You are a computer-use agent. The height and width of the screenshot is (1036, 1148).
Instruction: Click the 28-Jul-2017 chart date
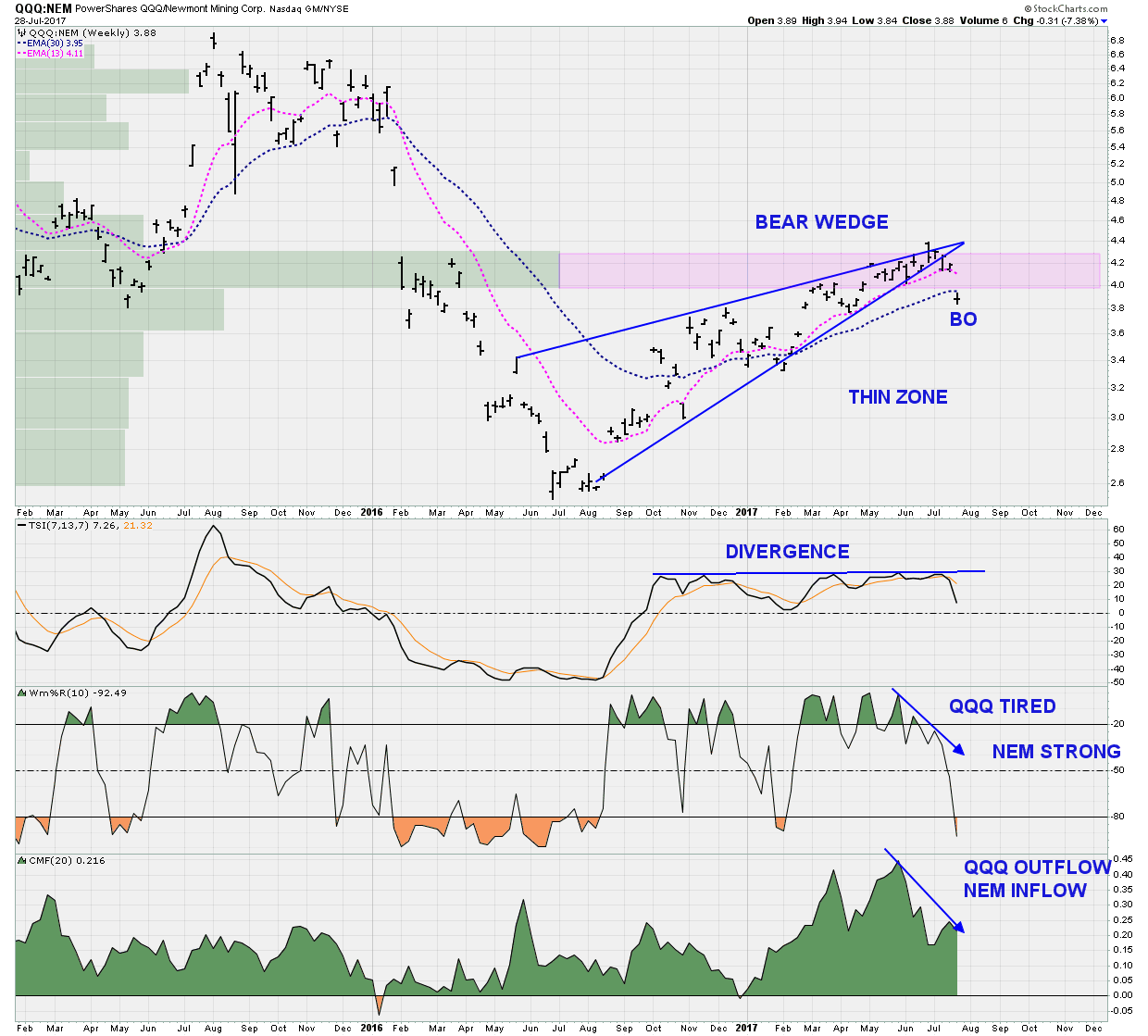pos(40,20)
